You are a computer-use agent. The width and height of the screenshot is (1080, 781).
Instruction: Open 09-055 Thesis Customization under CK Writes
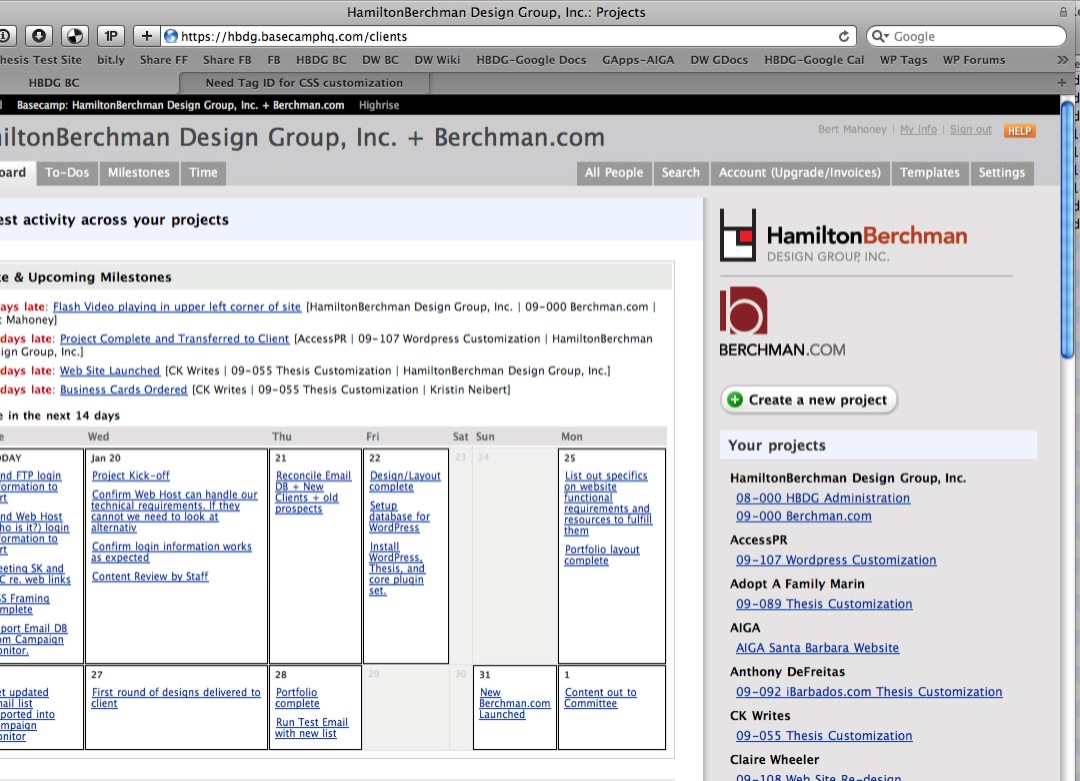(x=824, y=736)
